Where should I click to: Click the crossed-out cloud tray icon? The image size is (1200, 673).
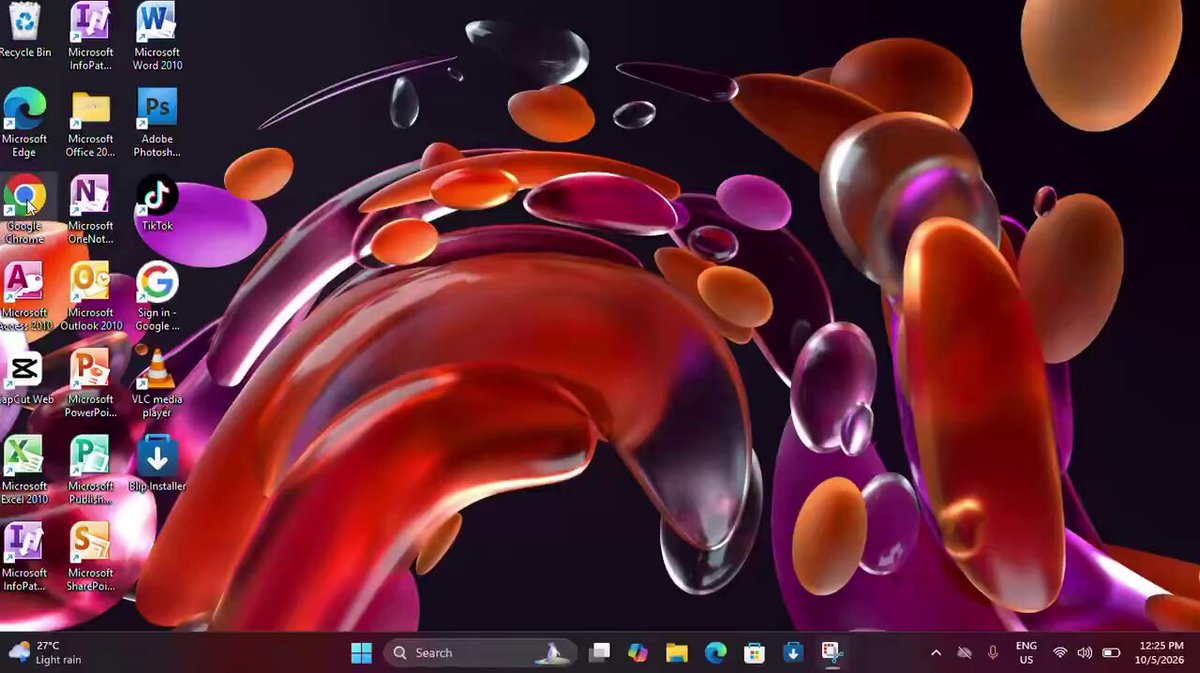(x=964, y=653)
